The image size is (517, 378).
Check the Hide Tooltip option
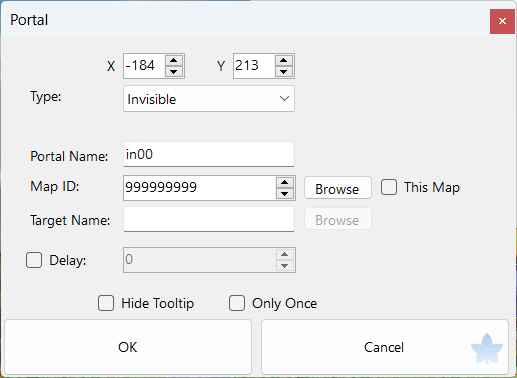(106, 303)
